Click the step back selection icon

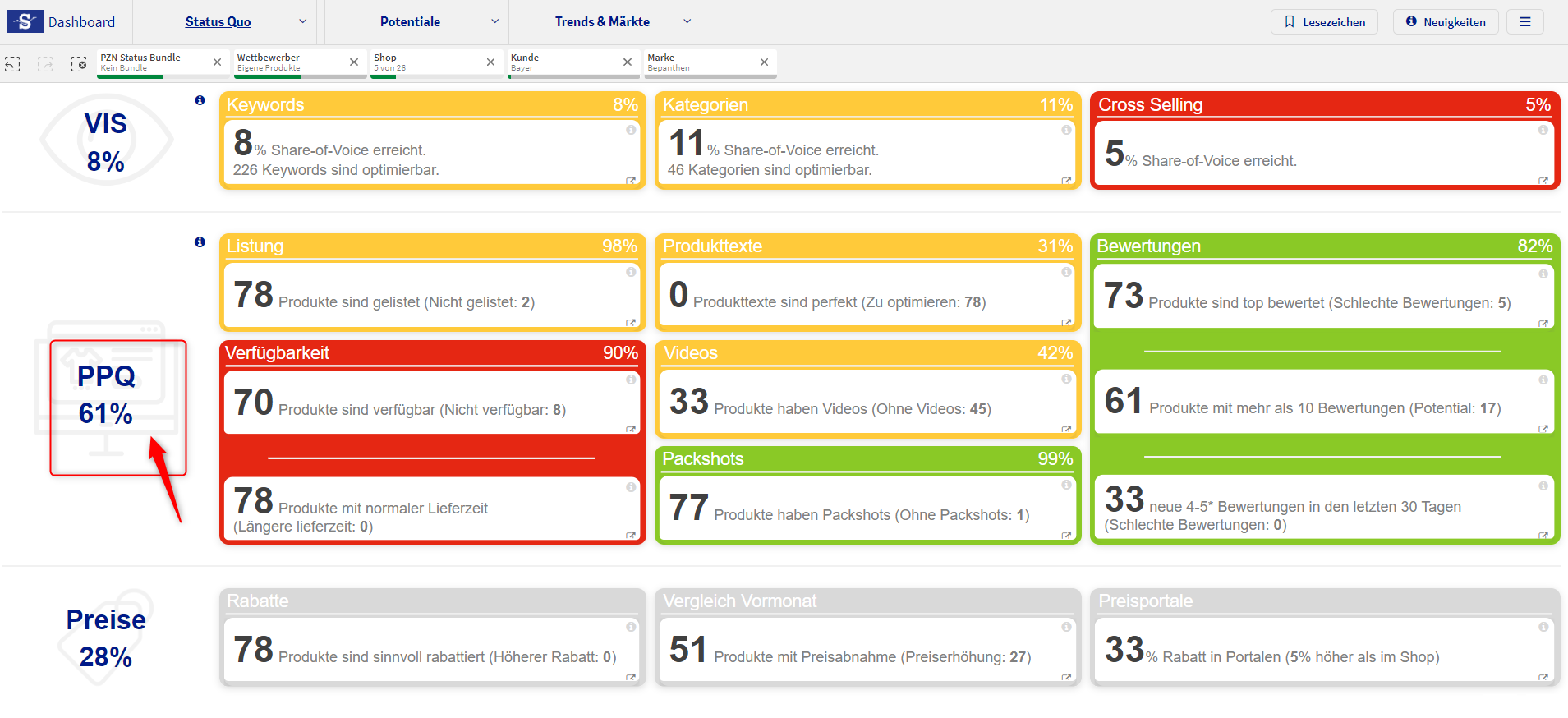[x=13, y=64]
